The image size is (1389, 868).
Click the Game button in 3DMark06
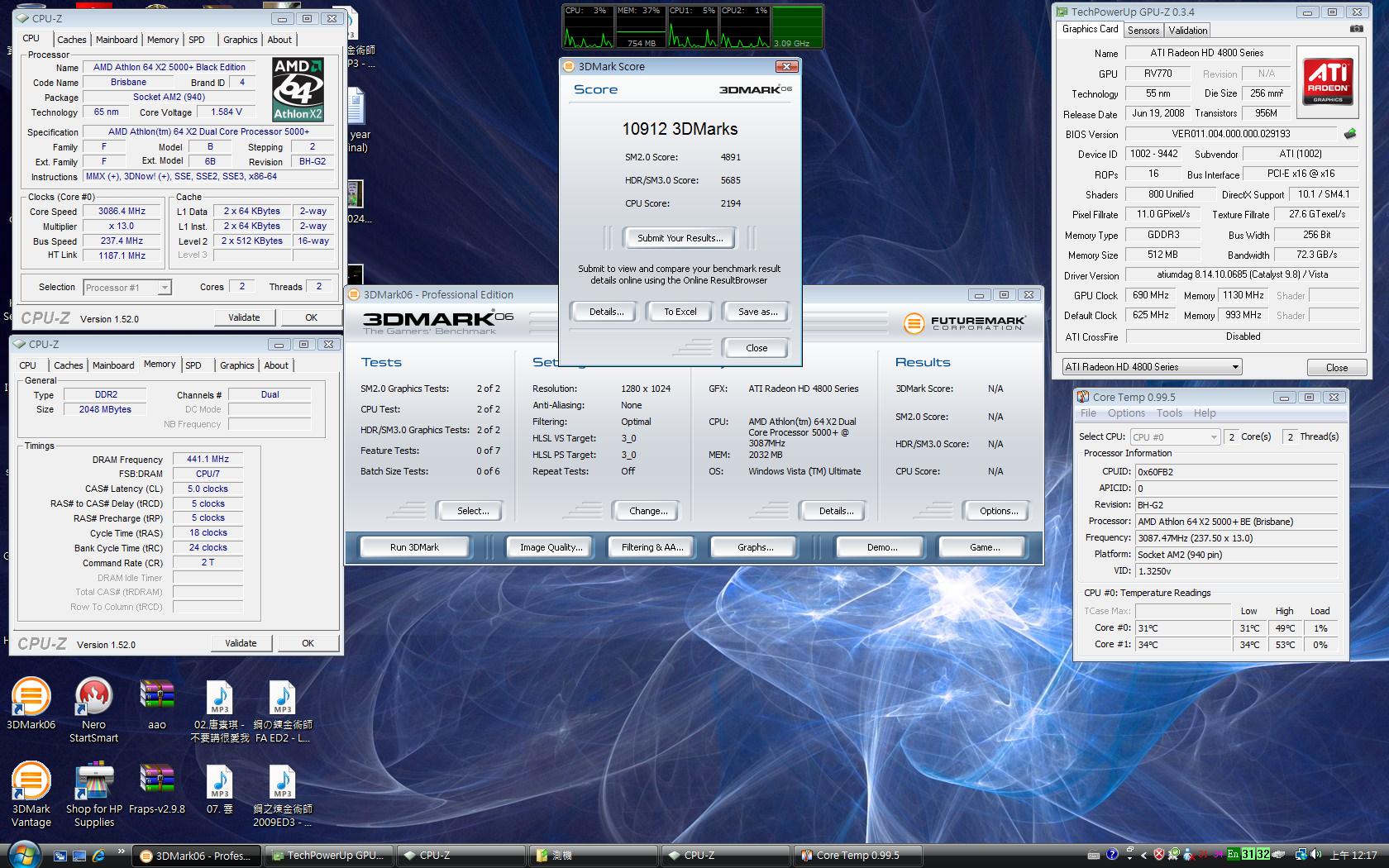(x=984, y=547)
